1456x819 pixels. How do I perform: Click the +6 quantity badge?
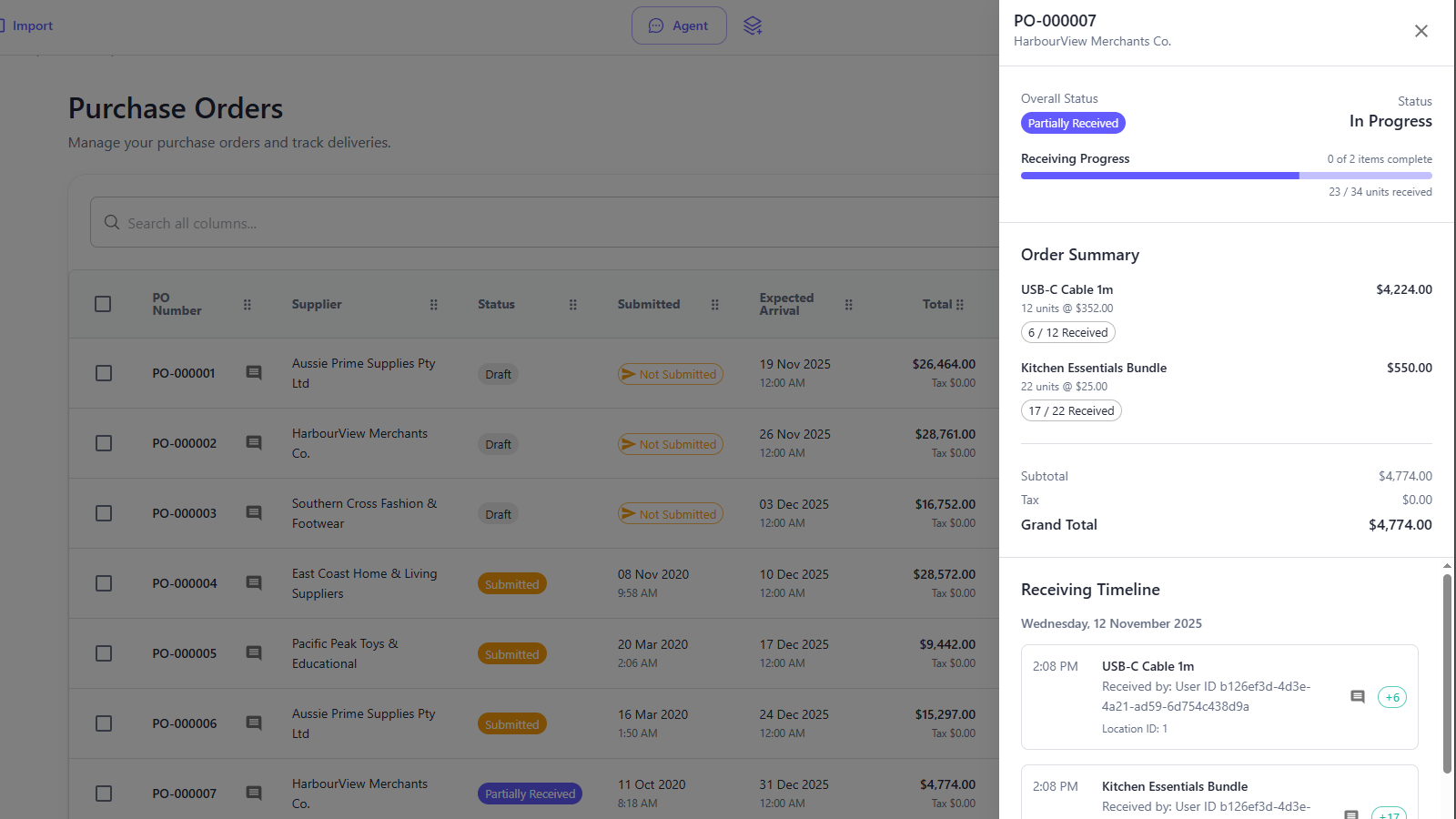(x=1392, y=697)
